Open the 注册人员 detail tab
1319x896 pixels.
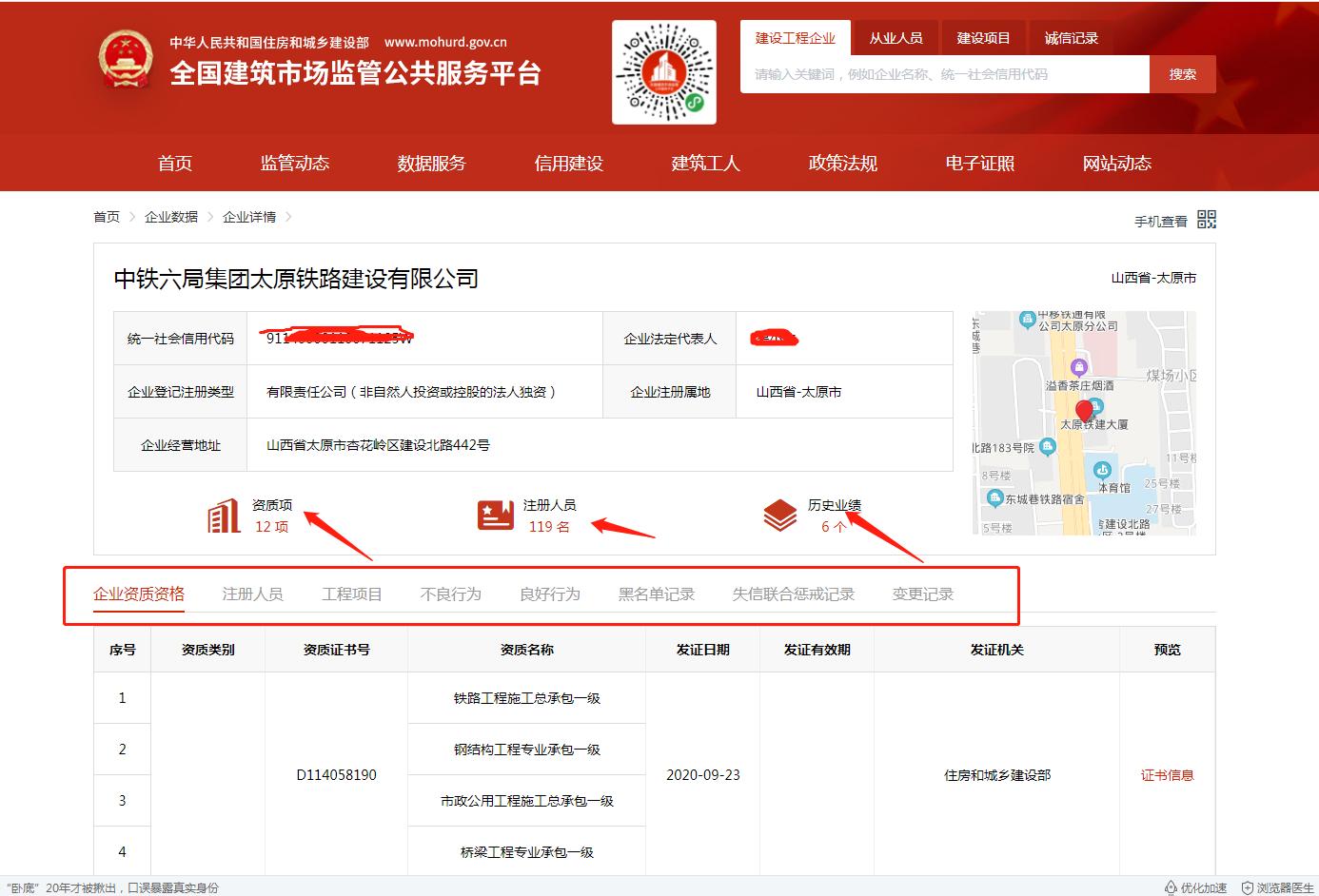point(252,593)
